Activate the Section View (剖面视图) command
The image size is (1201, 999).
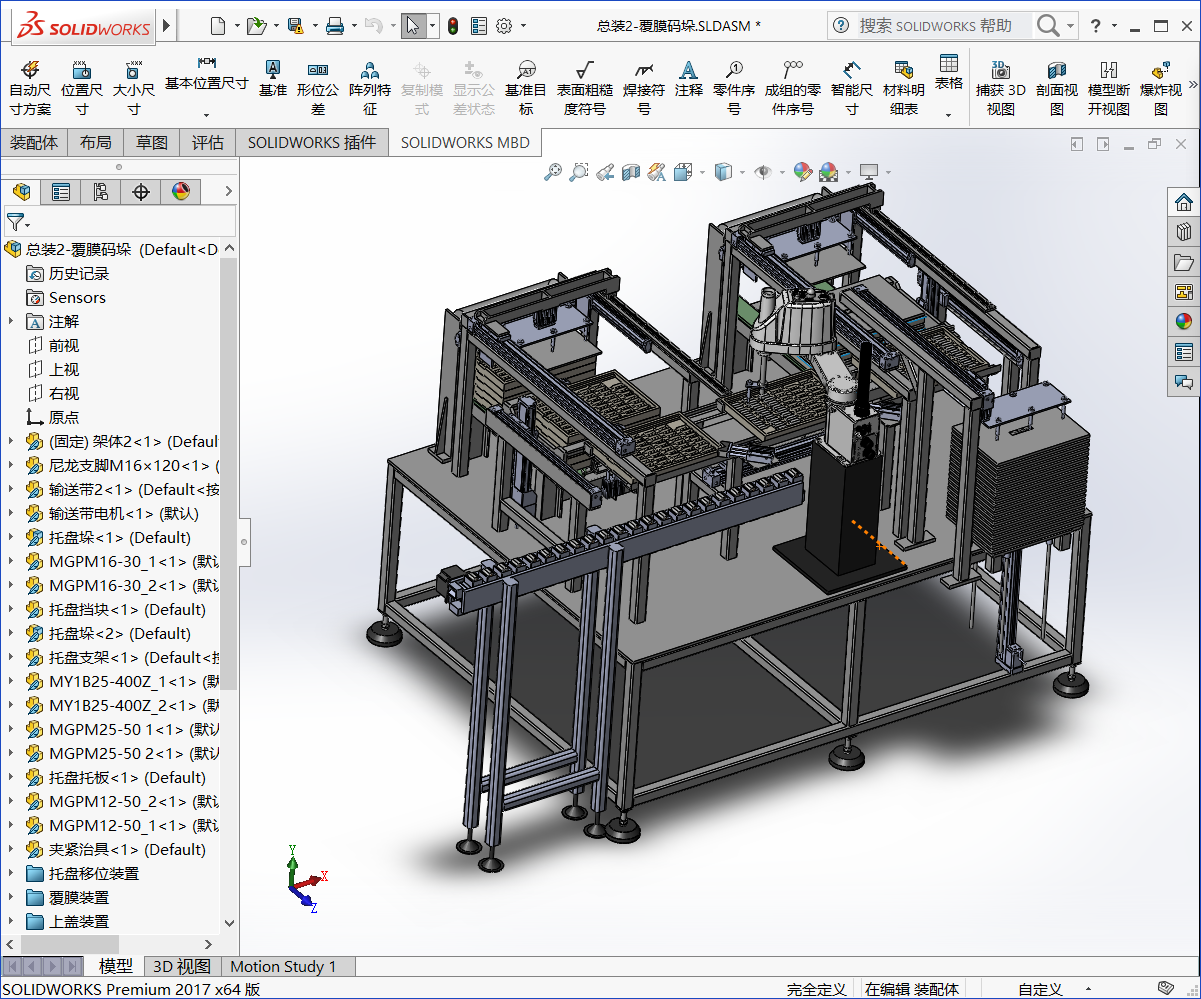[1057, 88]
